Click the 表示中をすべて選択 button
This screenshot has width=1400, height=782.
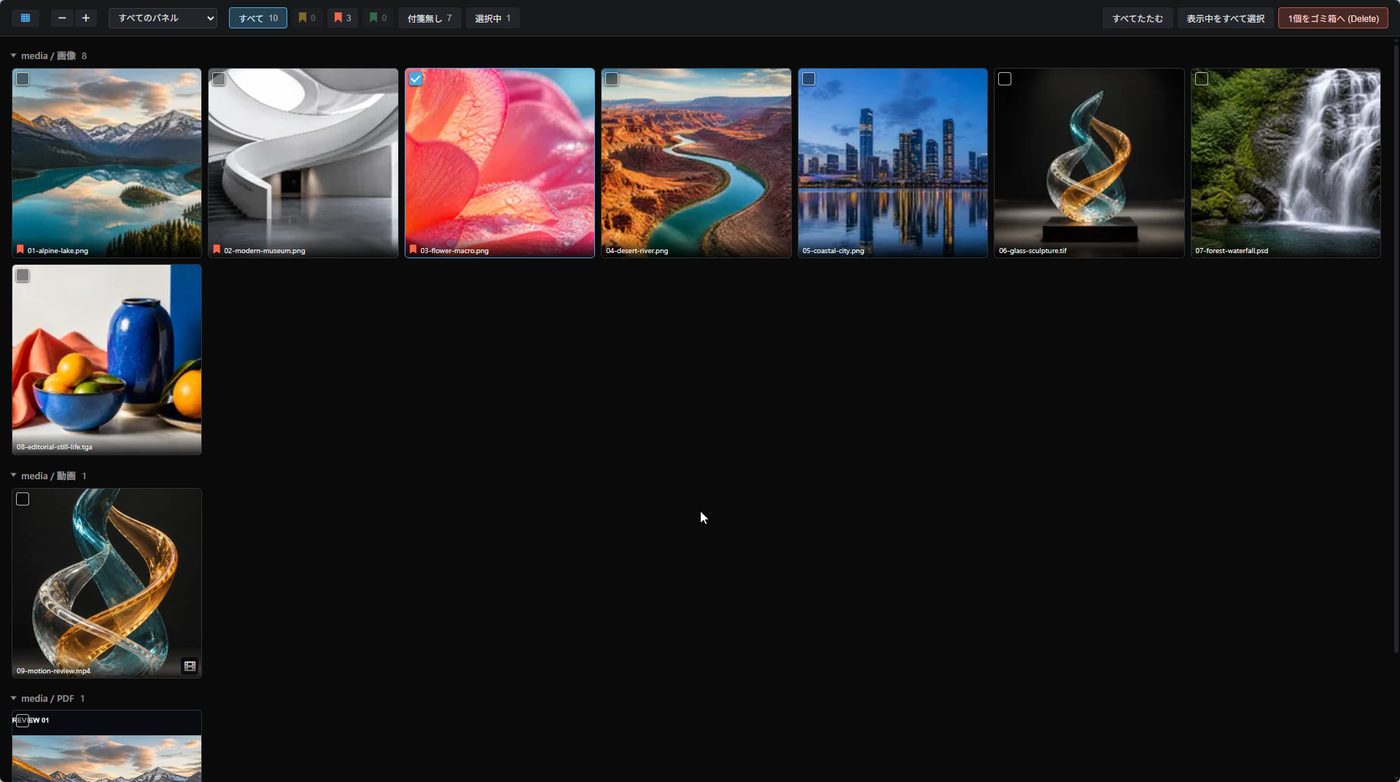1226,18
